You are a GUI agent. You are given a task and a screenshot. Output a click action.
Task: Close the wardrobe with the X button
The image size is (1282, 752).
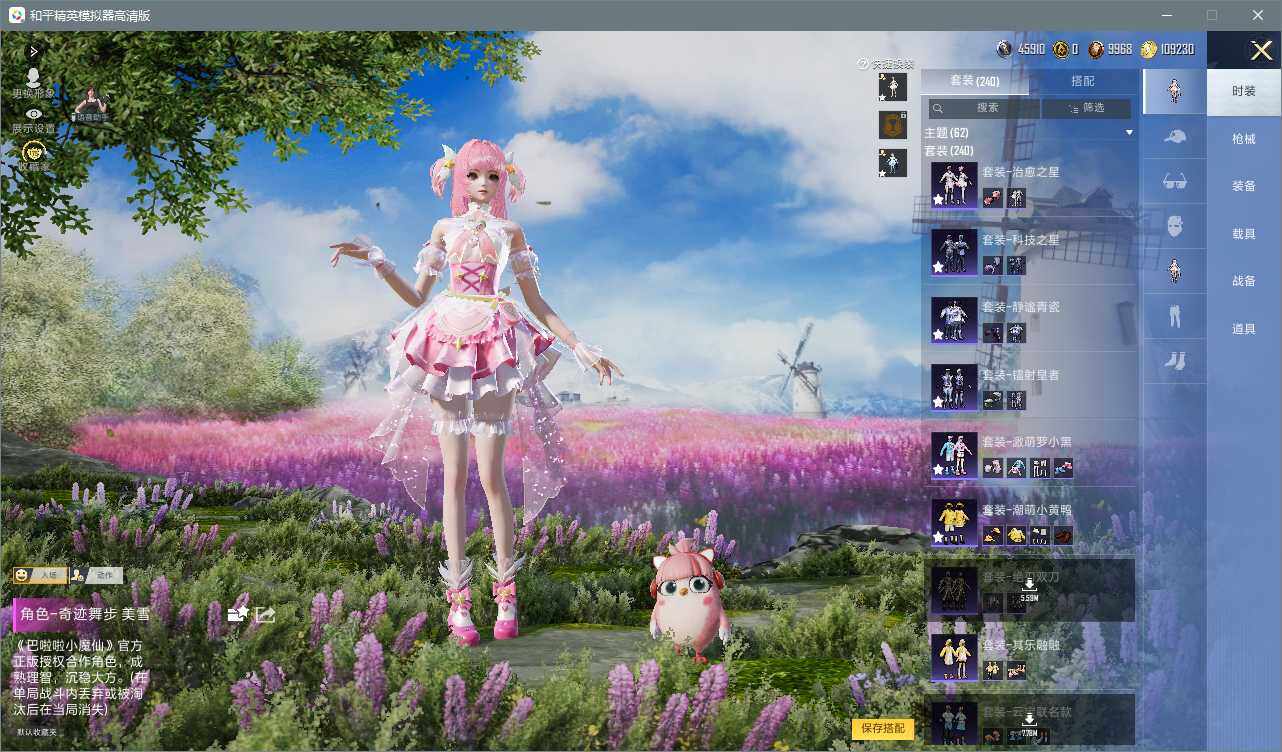coord(1262,51)
